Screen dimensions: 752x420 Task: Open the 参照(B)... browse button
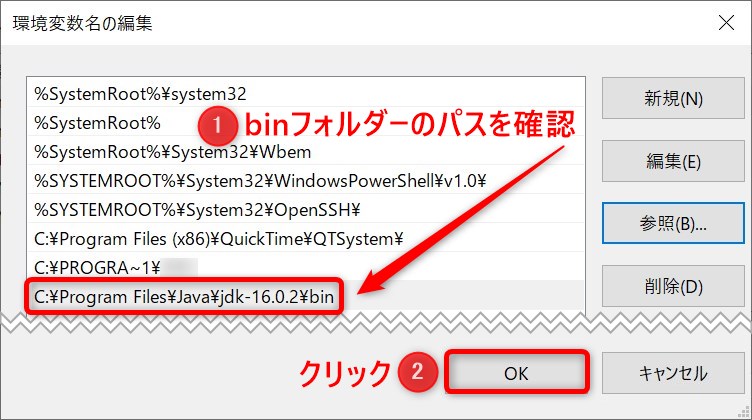point(673,223)
